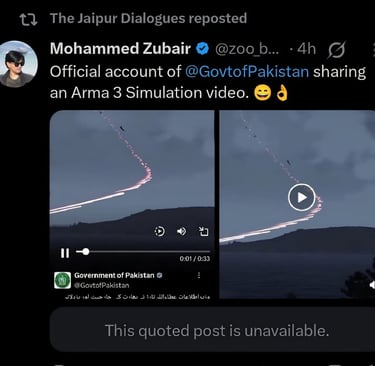Click the share video icon
Screen dimensions: 375x366
(203, 231)
